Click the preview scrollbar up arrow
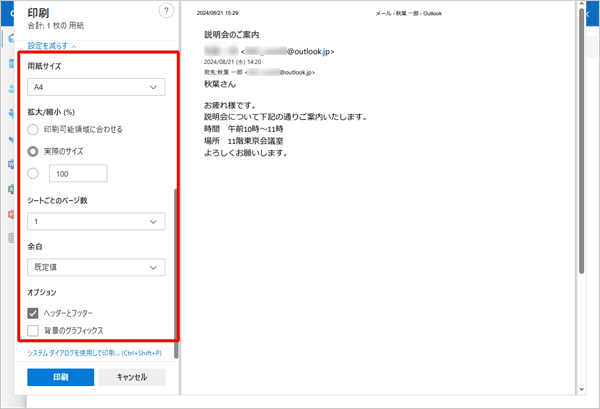The width and height of the screenshot is (600, 409). [x=582, y=4]
